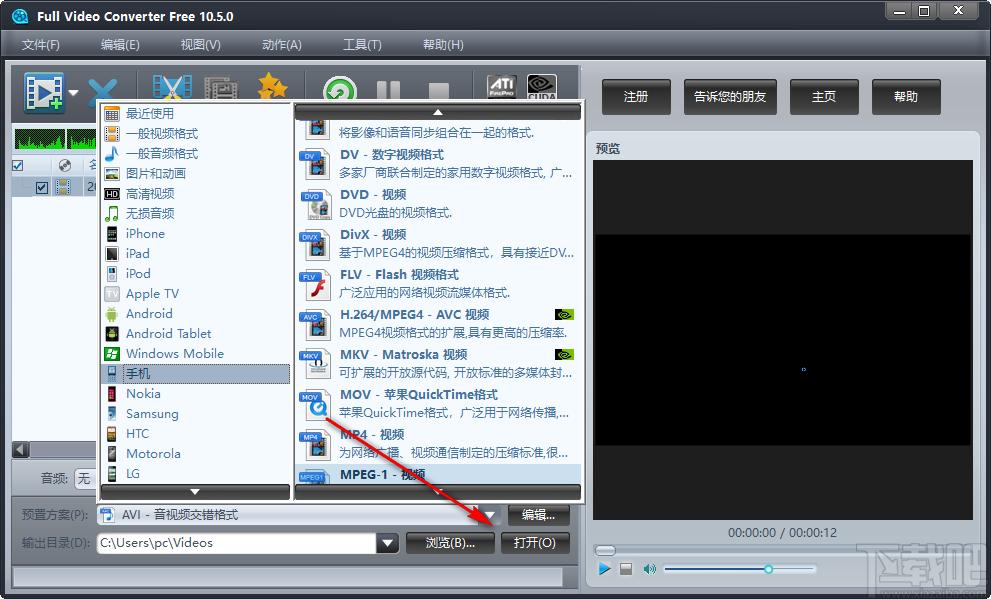Click the 告诉您的朋友 button
This screenshot has height=599, width=991.
click(730, 97)
